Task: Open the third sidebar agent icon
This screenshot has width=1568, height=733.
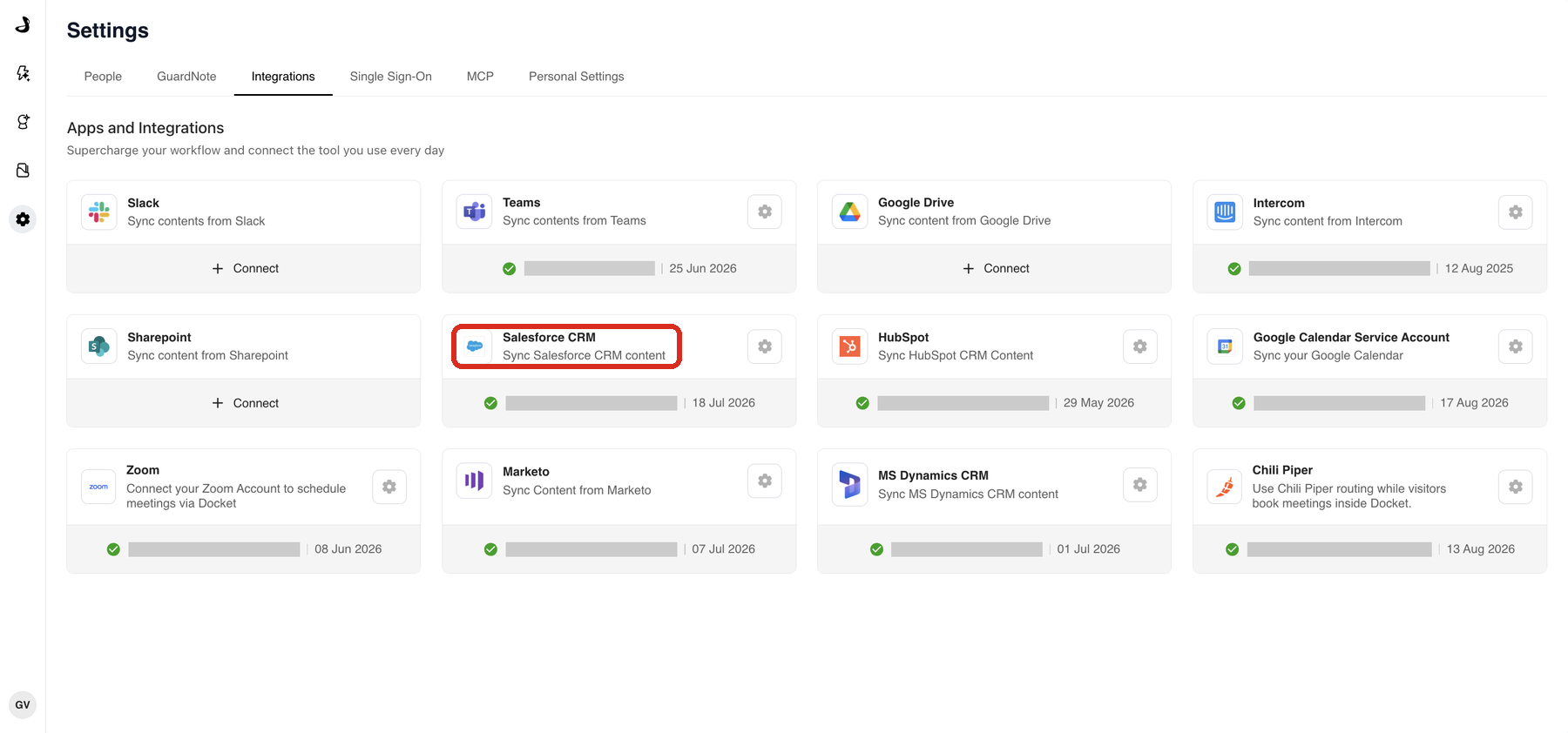Action: pos(23,122)
